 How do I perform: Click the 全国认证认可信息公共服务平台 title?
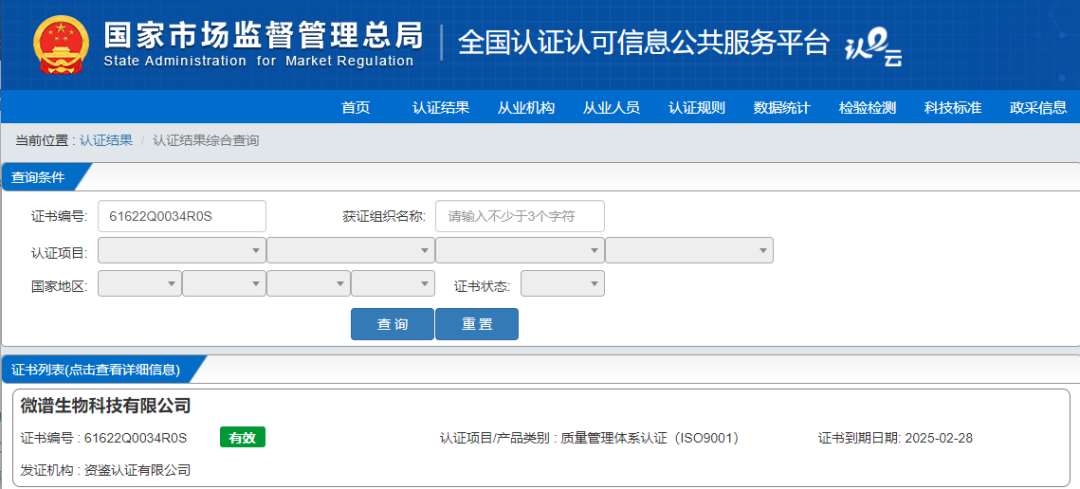click(x=643, y=43)
